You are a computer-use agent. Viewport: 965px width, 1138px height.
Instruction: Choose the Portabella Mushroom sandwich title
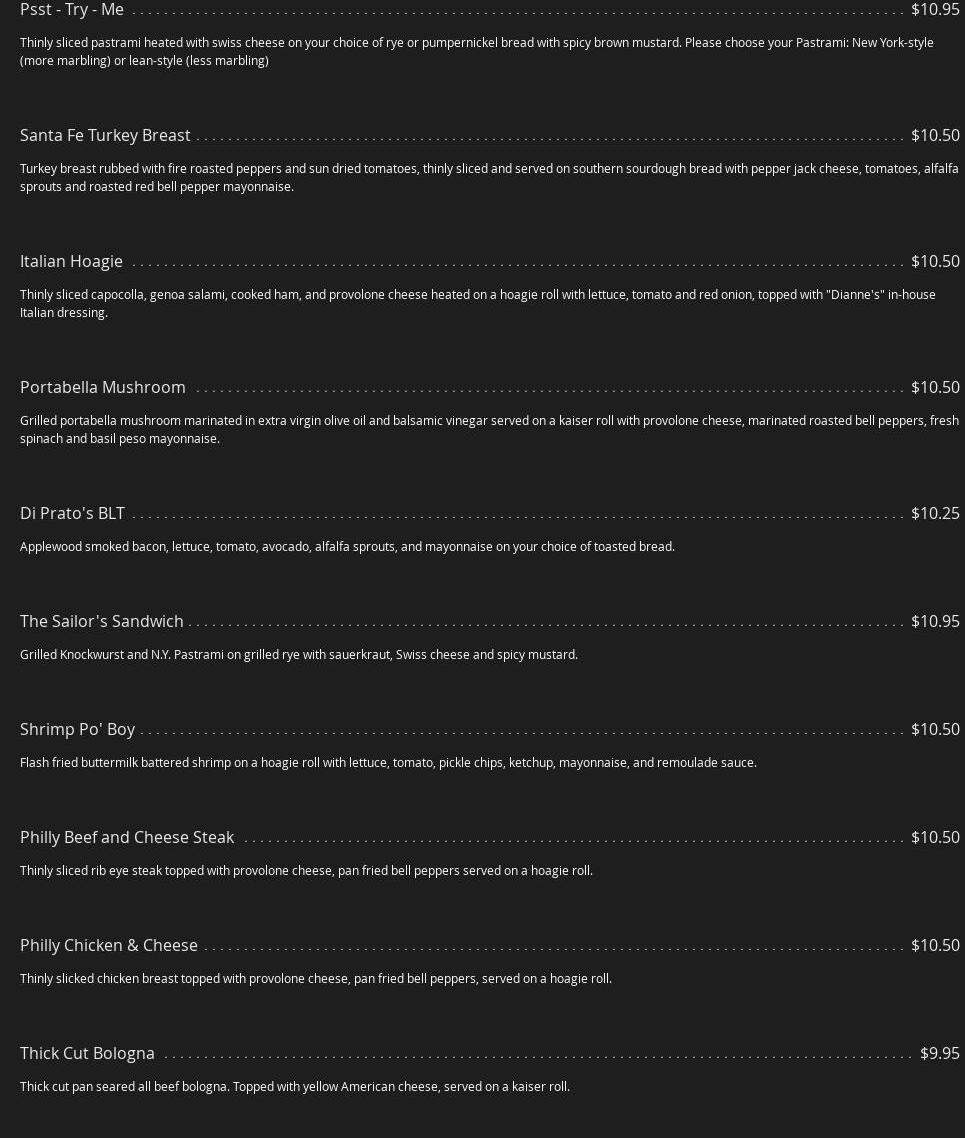[x=103, y=387]
